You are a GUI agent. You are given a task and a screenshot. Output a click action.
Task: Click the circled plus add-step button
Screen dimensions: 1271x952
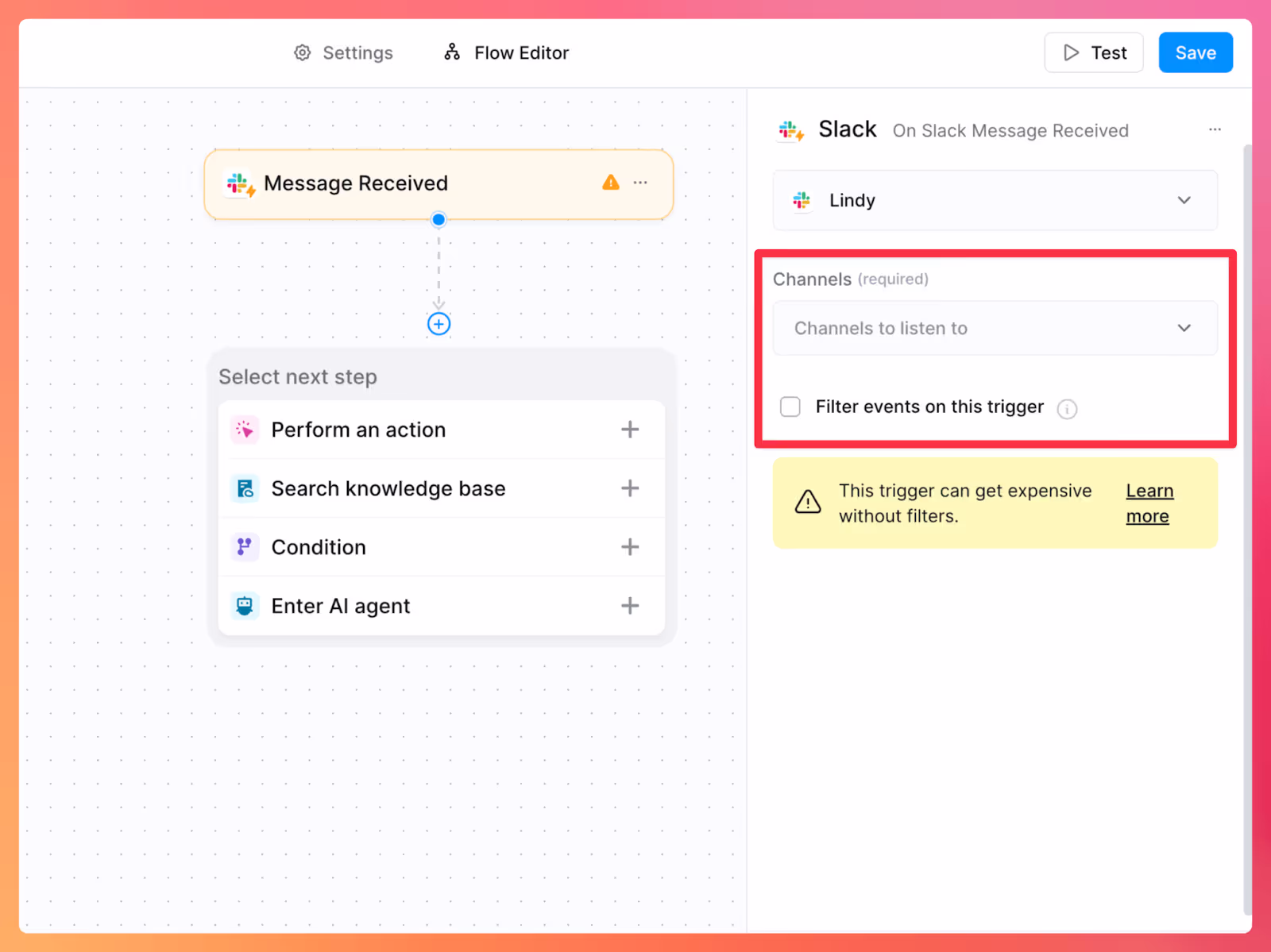click(x=438, y=324)
